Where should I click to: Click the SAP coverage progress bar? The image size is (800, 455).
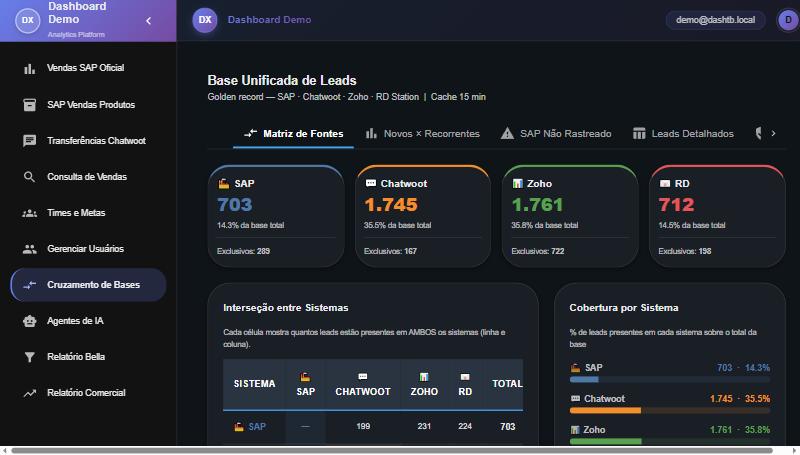click(669, 380)
